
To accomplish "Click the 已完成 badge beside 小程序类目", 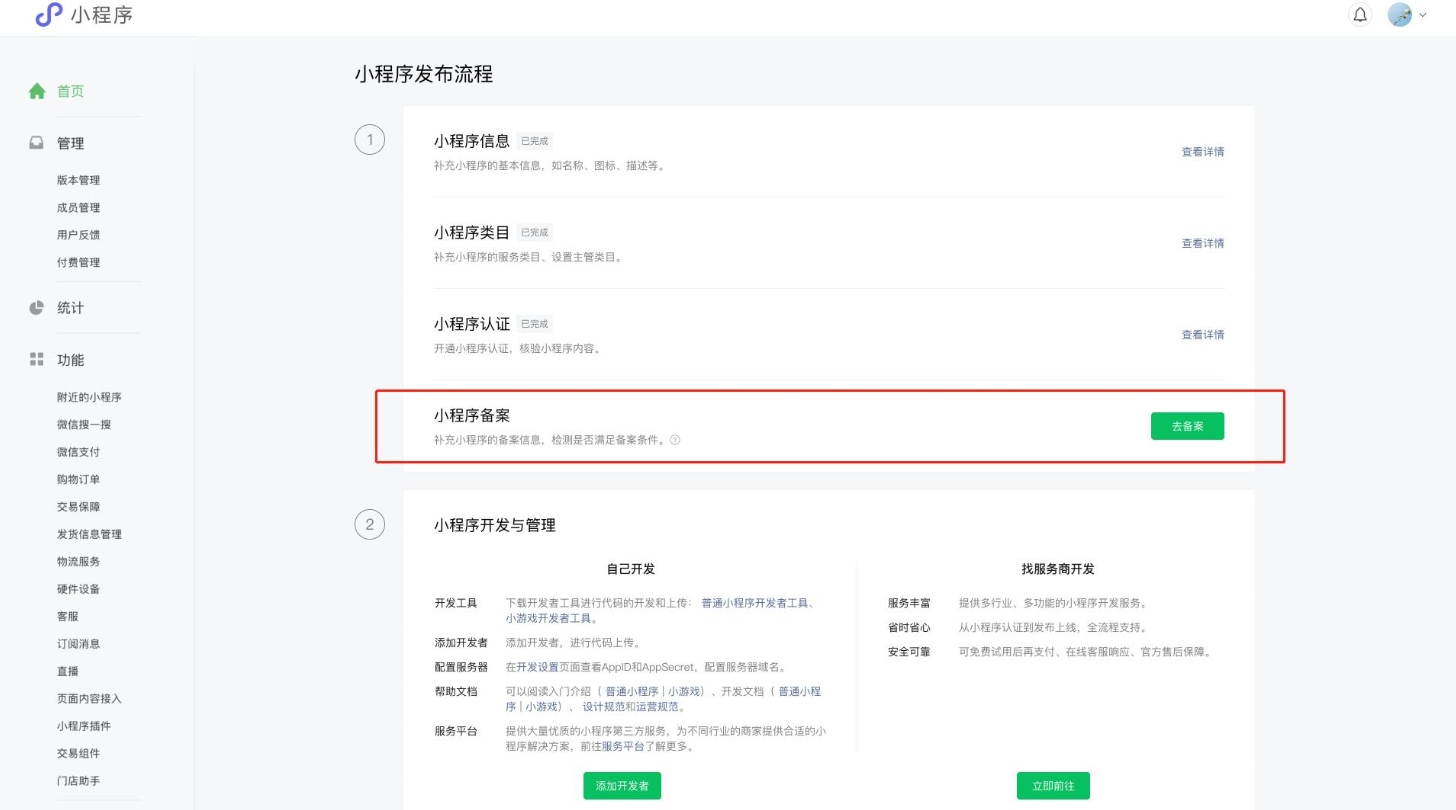I will [x=535, y=232].
